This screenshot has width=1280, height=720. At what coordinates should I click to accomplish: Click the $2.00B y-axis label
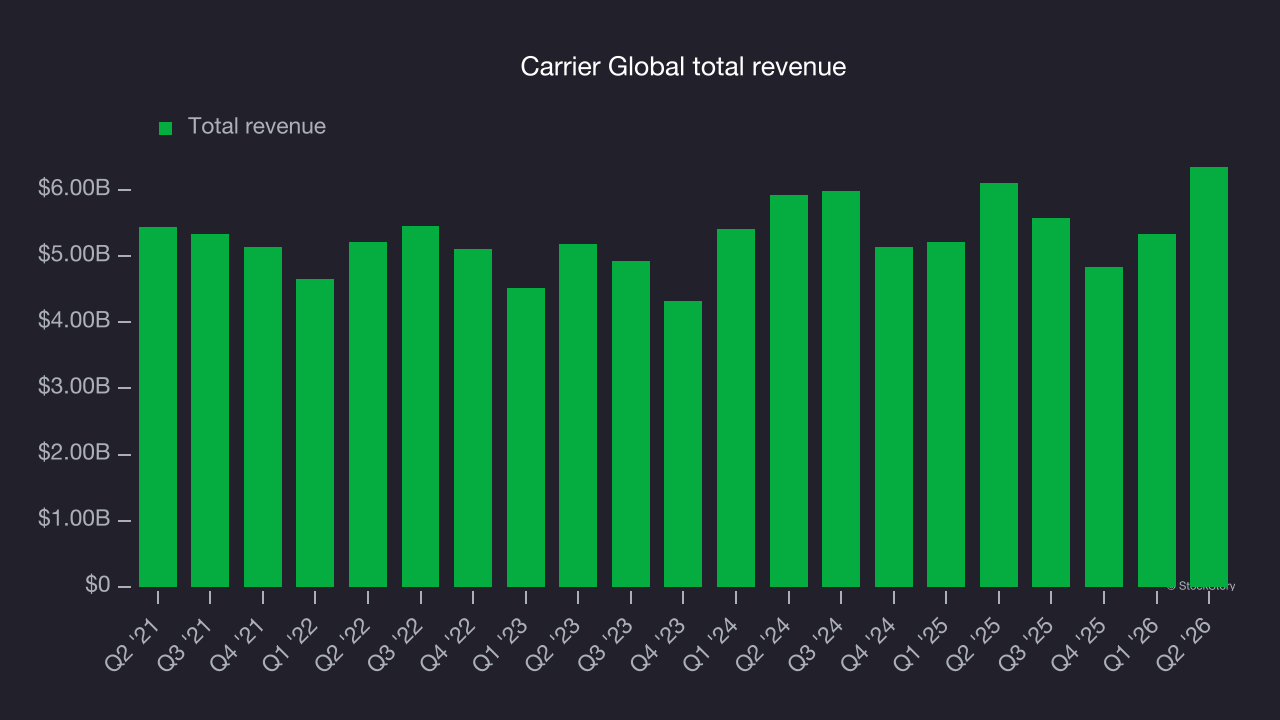[73, 454]
